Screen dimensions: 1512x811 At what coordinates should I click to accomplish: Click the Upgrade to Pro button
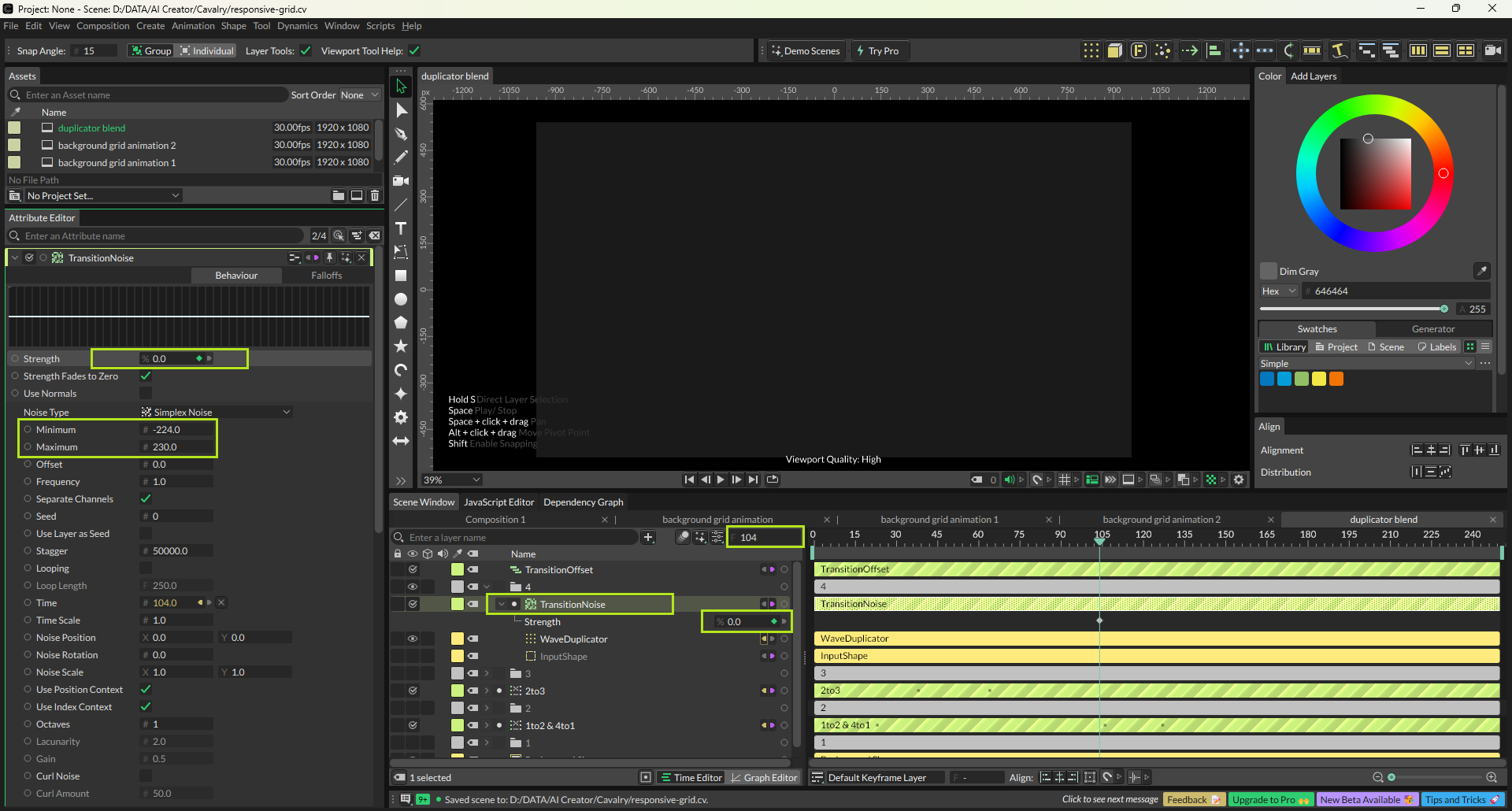click(1269, 800)
